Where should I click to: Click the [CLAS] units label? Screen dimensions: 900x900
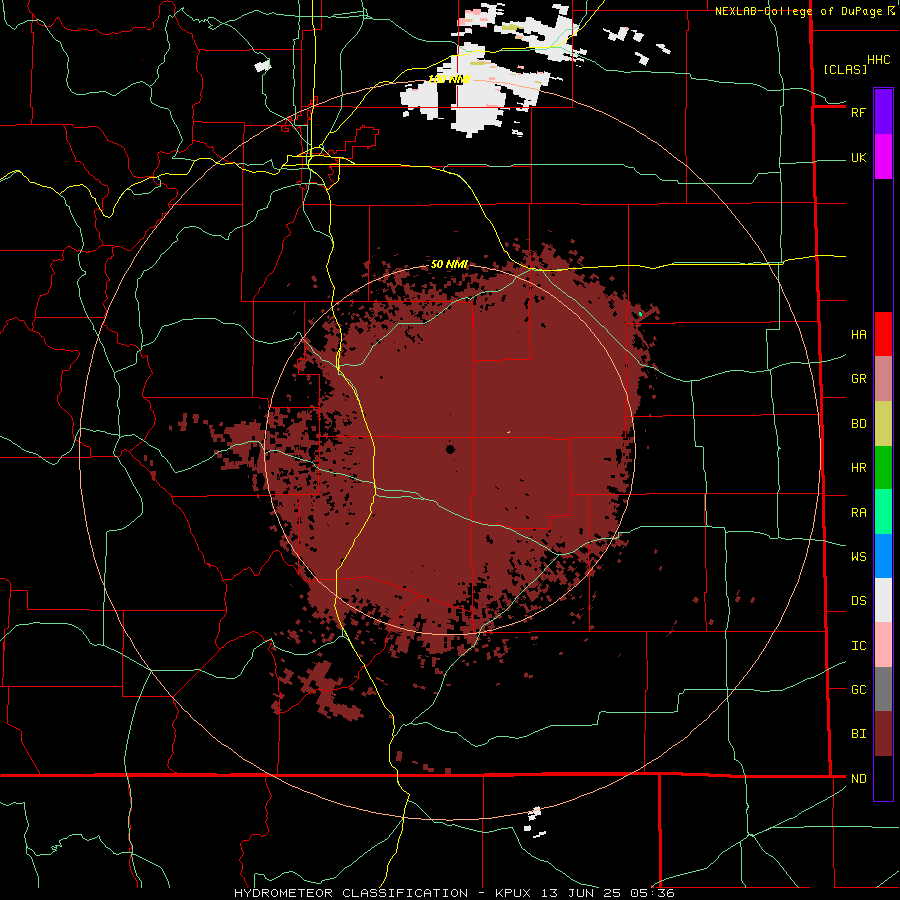pyautogui.click(x=845, y=69)
